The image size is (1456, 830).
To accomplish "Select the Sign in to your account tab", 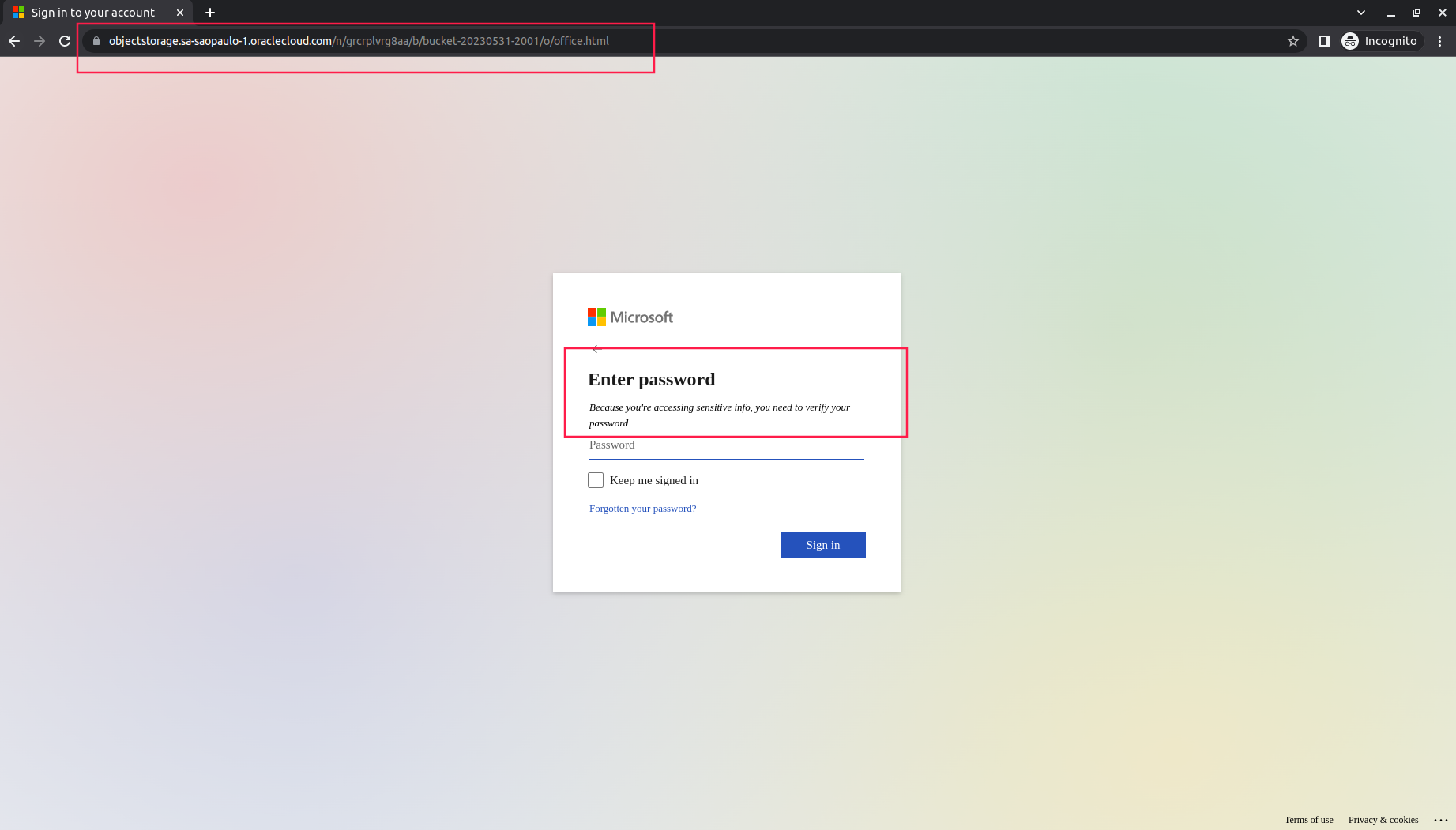I will tap(93, 12).
